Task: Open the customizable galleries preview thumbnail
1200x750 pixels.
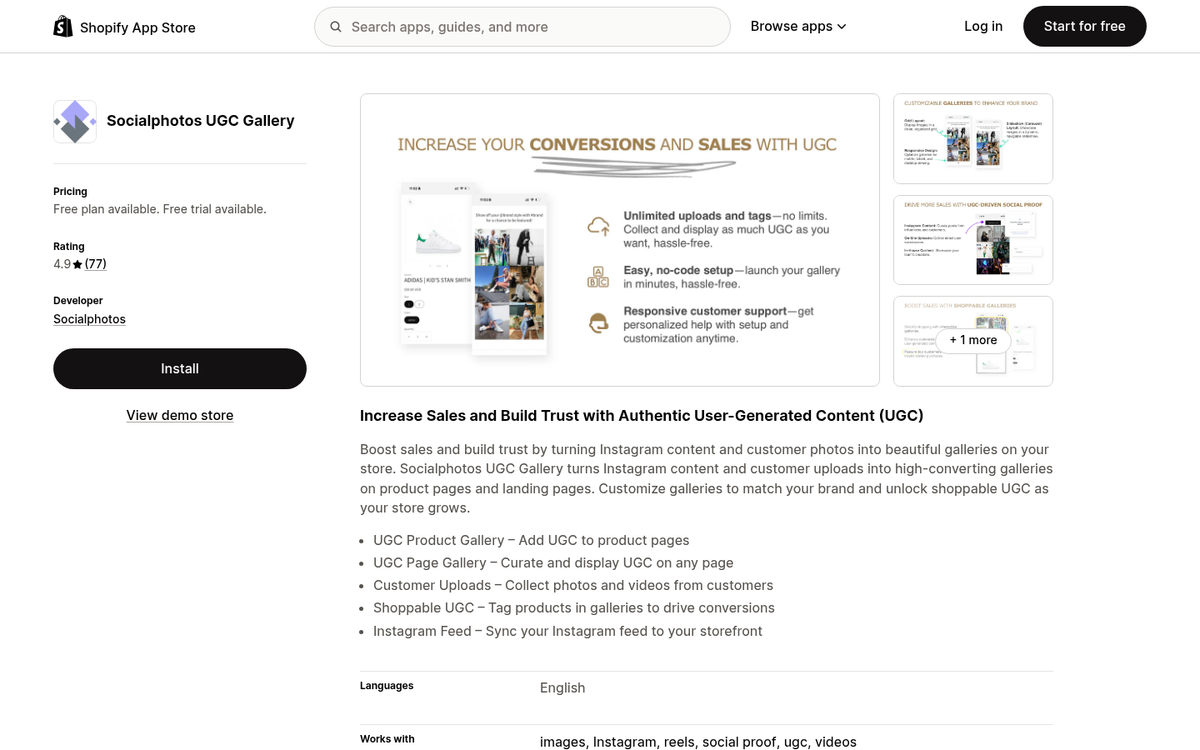Action: (972, 138)
